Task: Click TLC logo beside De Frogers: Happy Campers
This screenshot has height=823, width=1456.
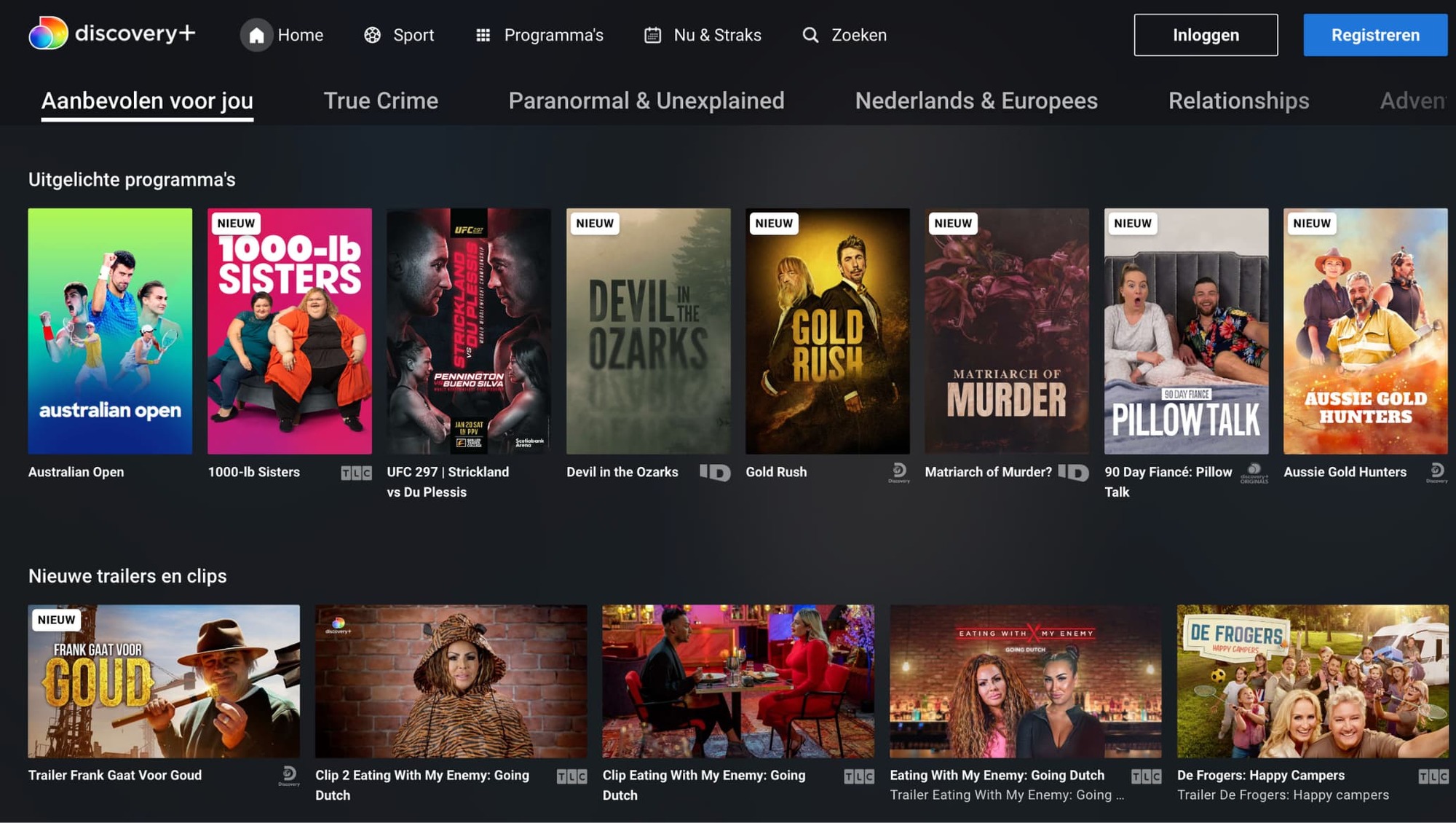Action: click(x=1433, y=776)
